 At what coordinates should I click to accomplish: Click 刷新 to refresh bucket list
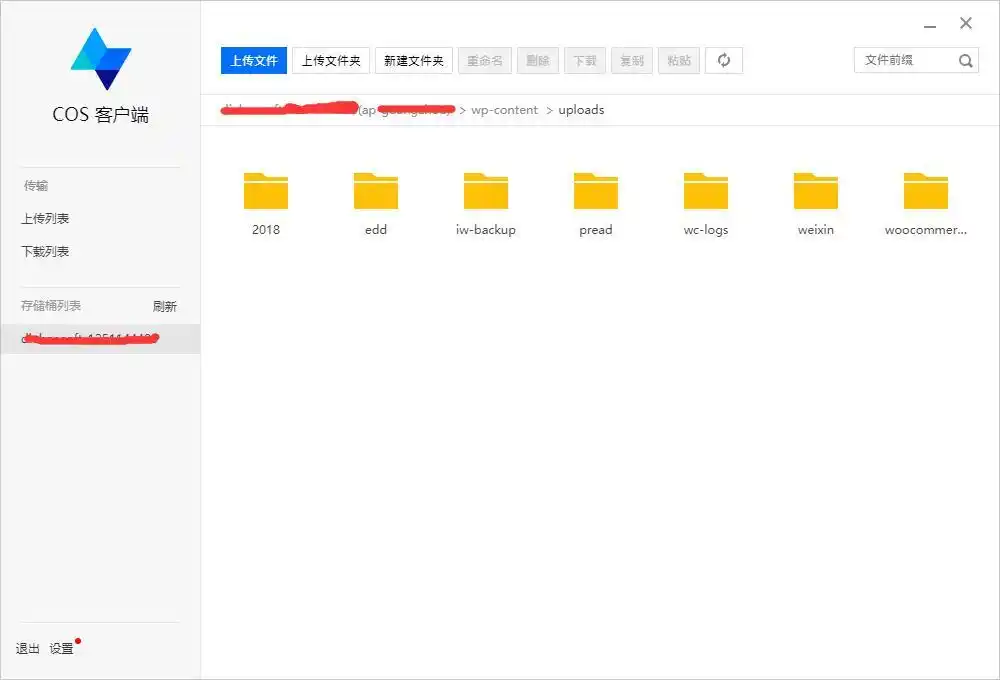click(164, 307)
